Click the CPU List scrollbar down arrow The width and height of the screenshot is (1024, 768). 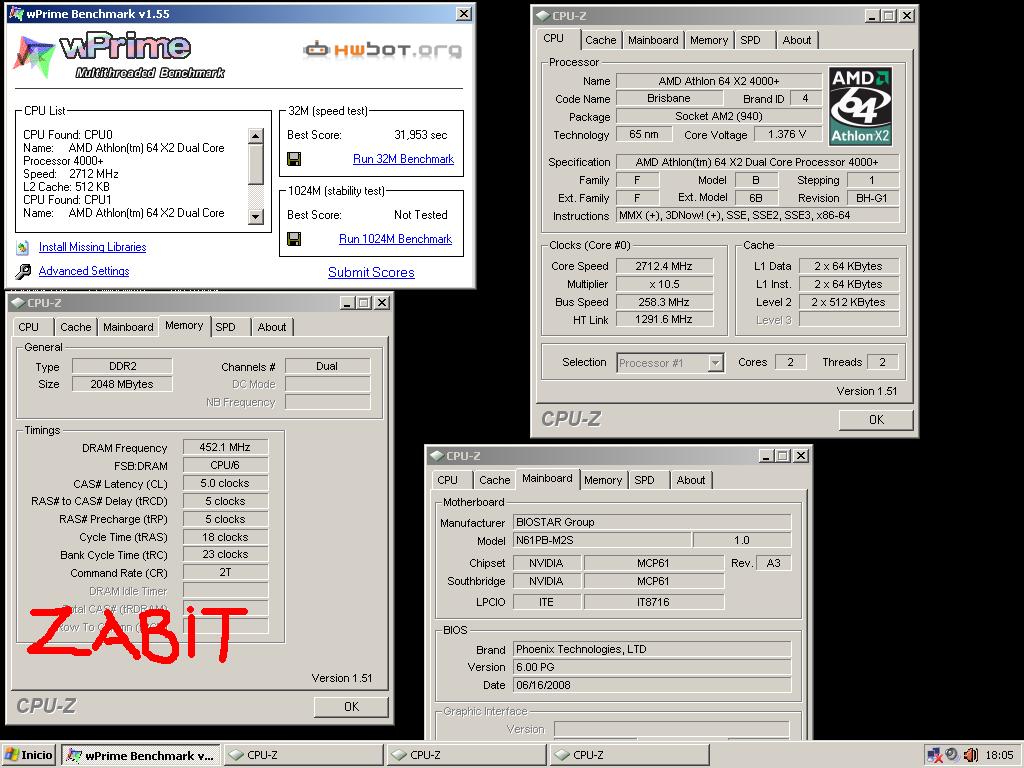pos(256,217)
